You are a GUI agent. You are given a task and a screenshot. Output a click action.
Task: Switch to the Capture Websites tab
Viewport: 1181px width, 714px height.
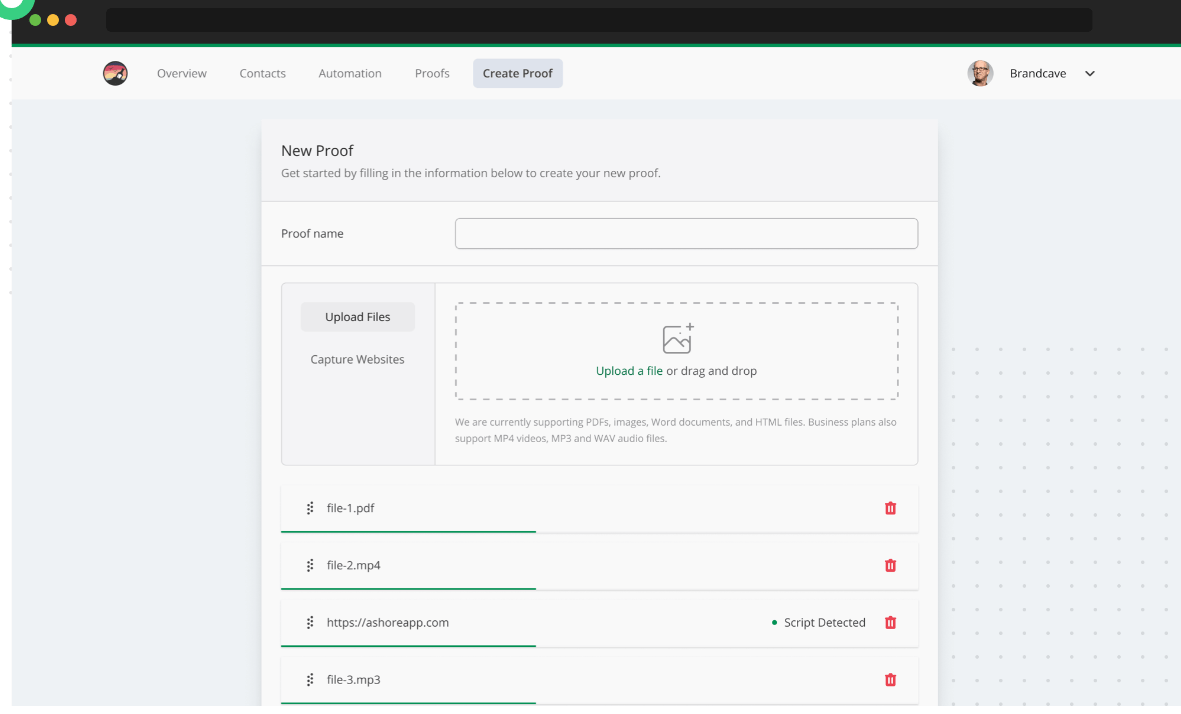coord(357,359)
